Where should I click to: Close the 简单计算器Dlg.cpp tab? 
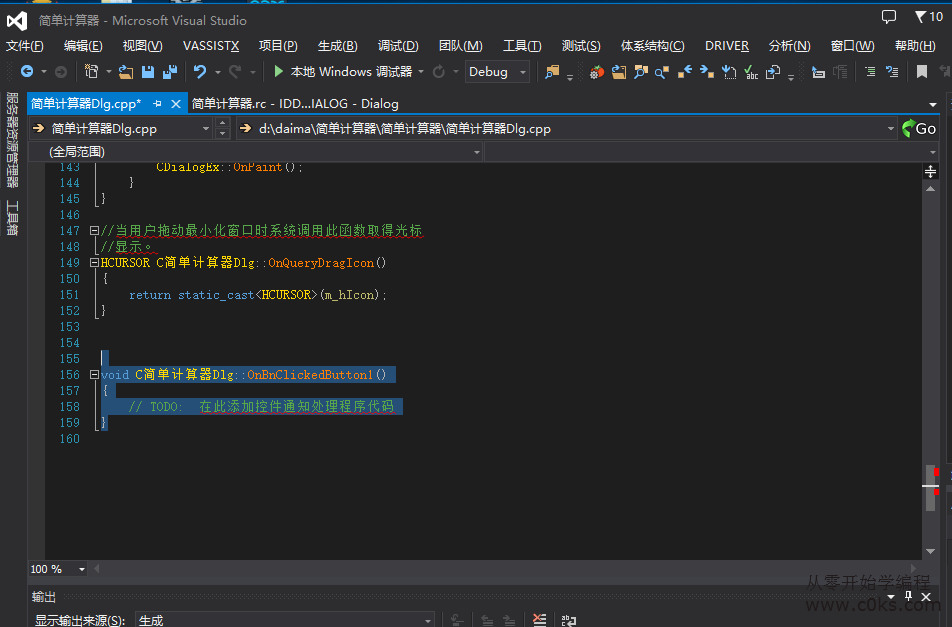176,104
